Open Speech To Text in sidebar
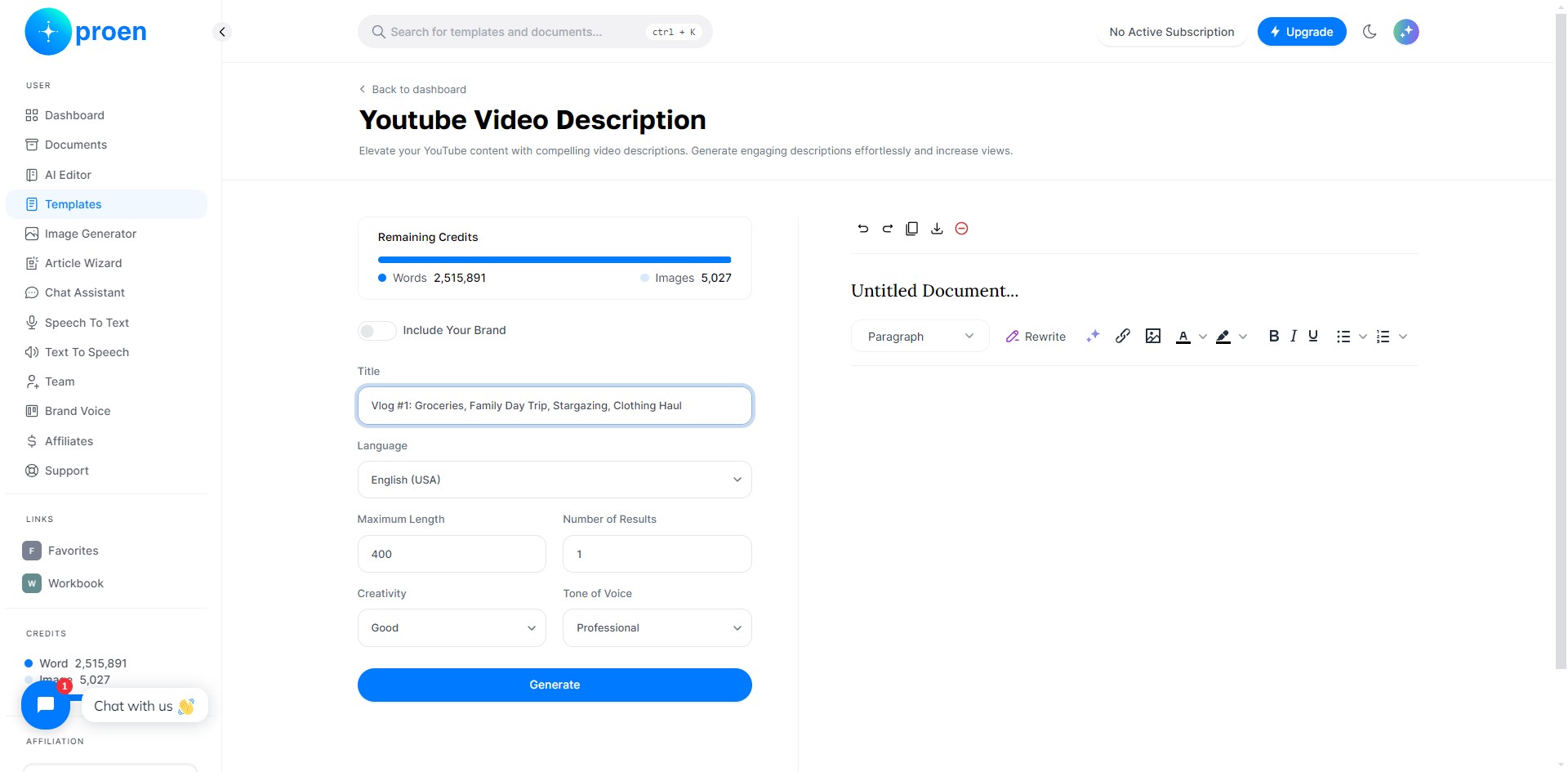This screenshot has width=1568, height=772. coord(106,323)
